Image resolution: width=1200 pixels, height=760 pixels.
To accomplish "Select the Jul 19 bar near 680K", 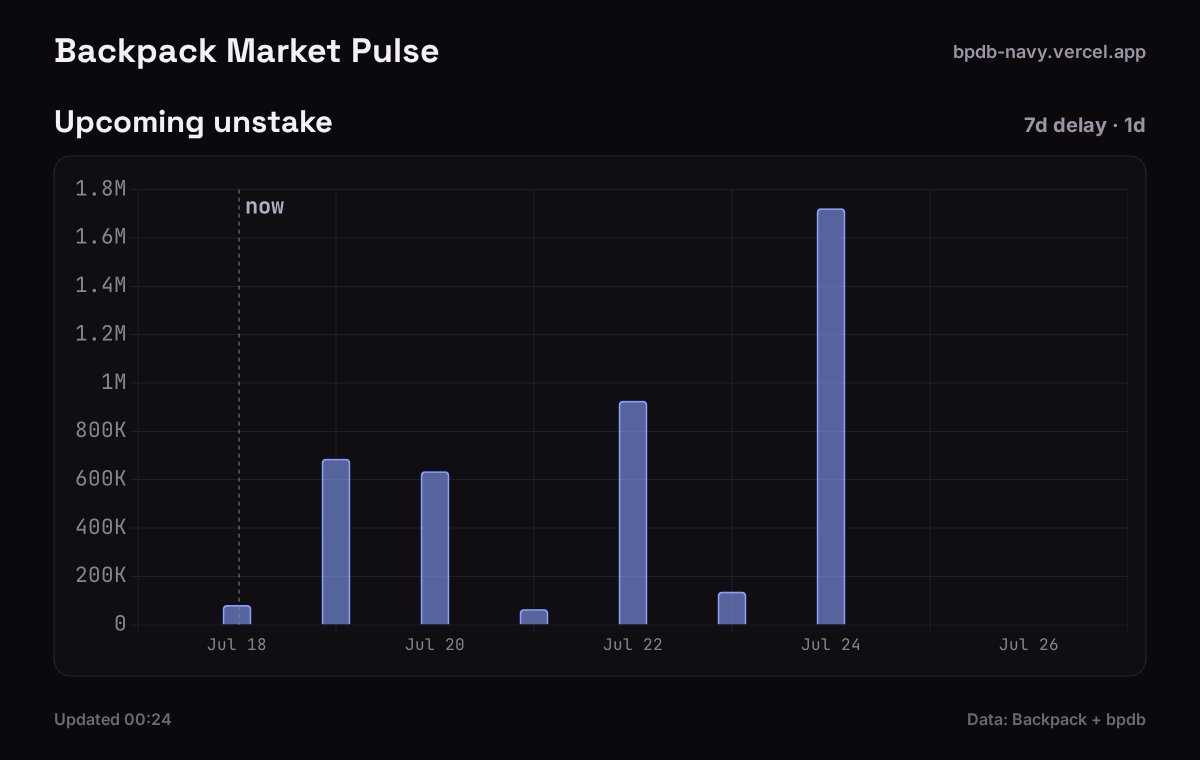I will (x=336, y=542).
